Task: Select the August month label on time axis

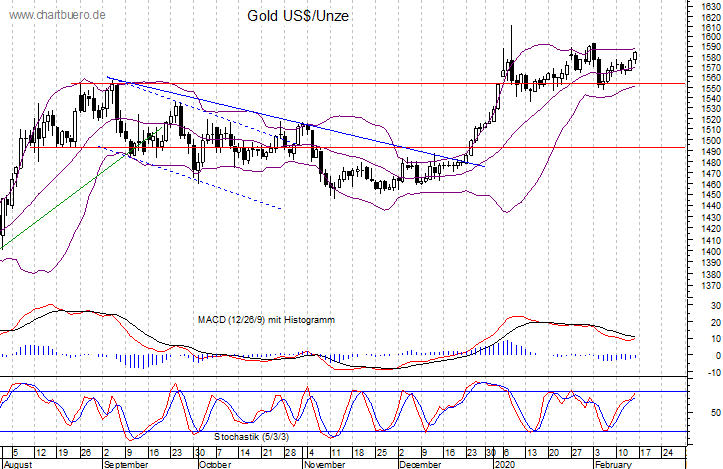Action: pyautogui.click(x=19, y=465)
